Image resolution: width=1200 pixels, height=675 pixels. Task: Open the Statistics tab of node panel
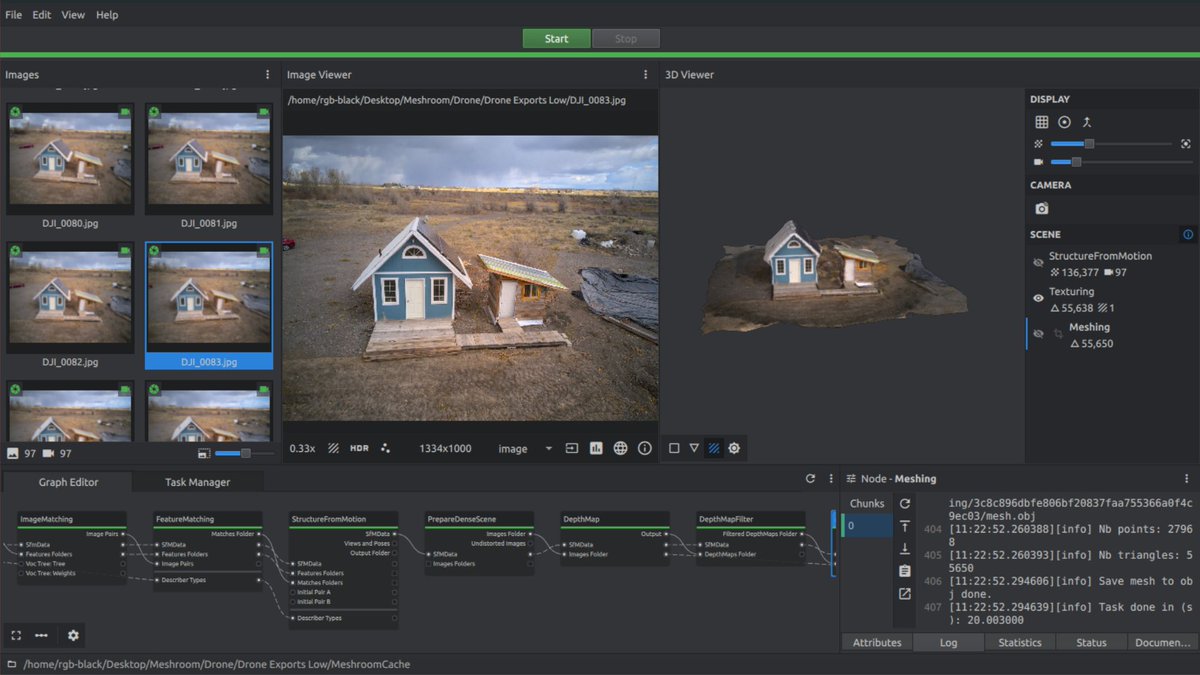(x=1020, y=642)
